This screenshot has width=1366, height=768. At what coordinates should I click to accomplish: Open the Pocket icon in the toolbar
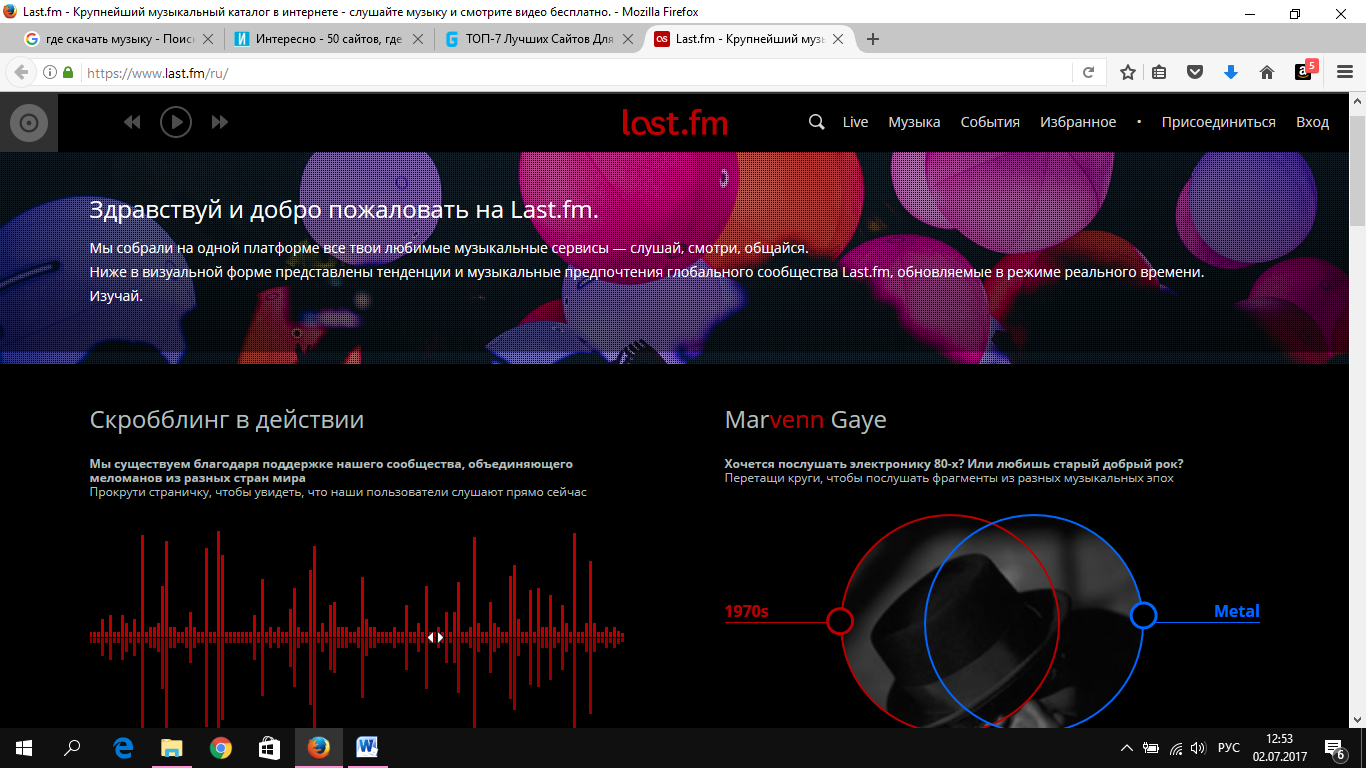[1194, 72]
